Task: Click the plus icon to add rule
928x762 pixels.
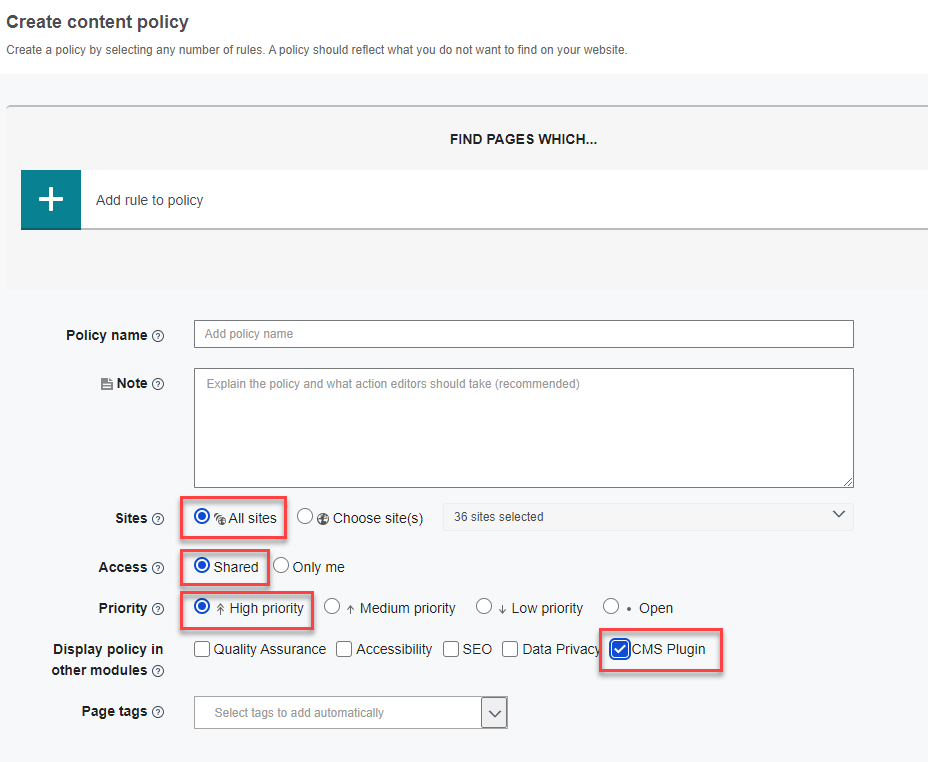Action: [x=51, y=199]
